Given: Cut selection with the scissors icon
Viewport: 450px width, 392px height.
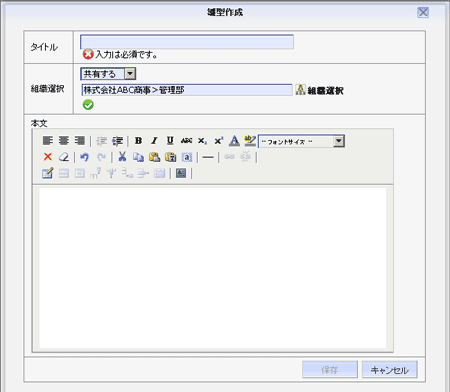Looking at the screenshot, I should point(122,157).
